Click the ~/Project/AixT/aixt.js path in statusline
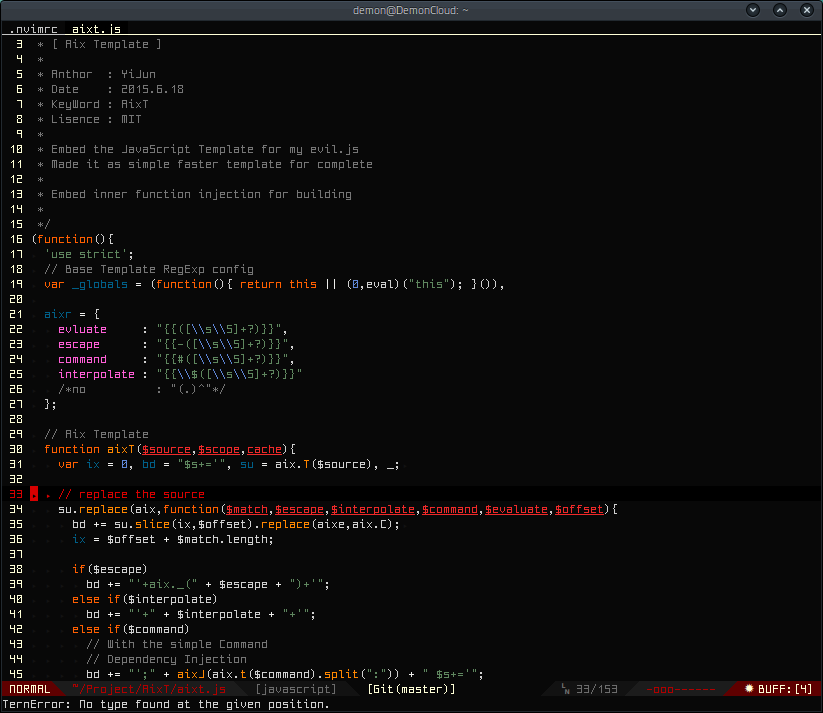The image size is (823, 713). 149,689
